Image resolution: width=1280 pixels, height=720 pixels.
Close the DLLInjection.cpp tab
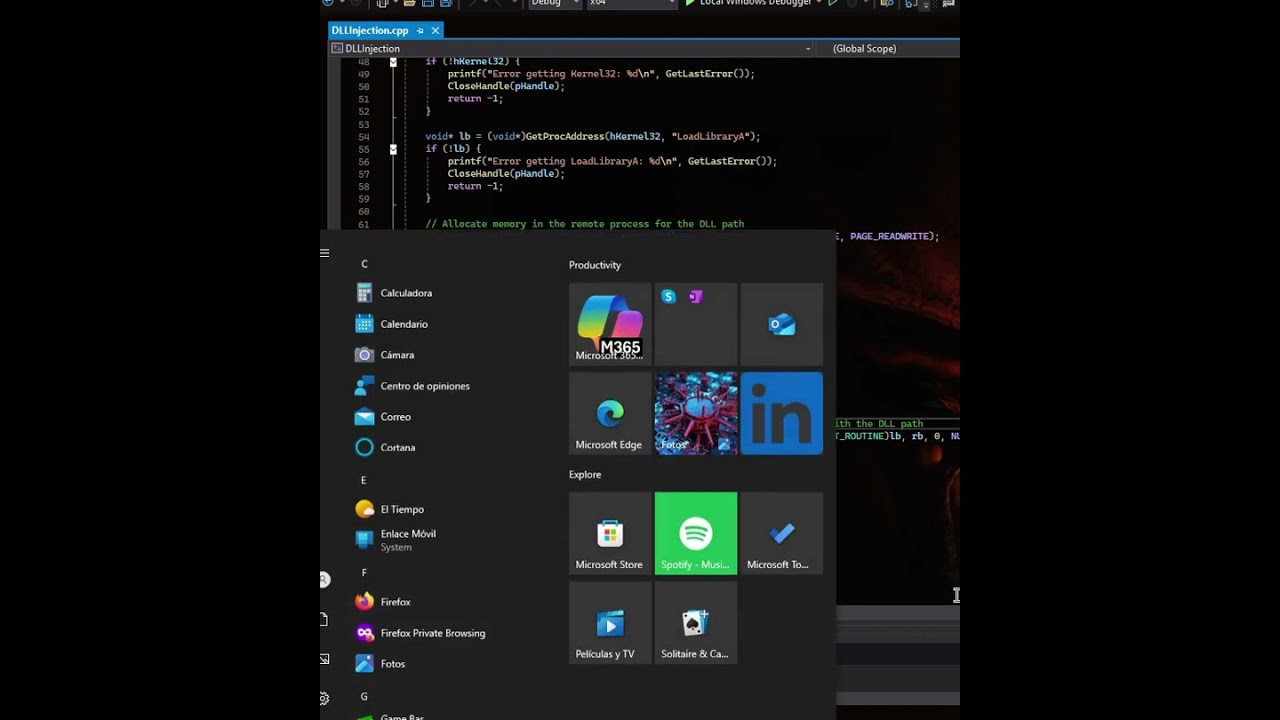[436, 31]
